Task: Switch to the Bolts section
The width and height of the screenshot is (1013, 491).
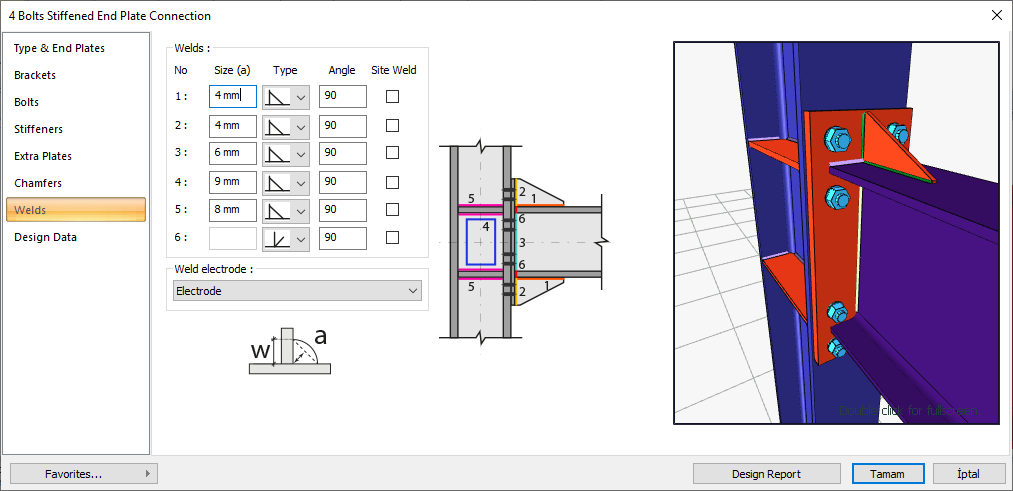Action: pyautogui.click(x=27, y=102)
